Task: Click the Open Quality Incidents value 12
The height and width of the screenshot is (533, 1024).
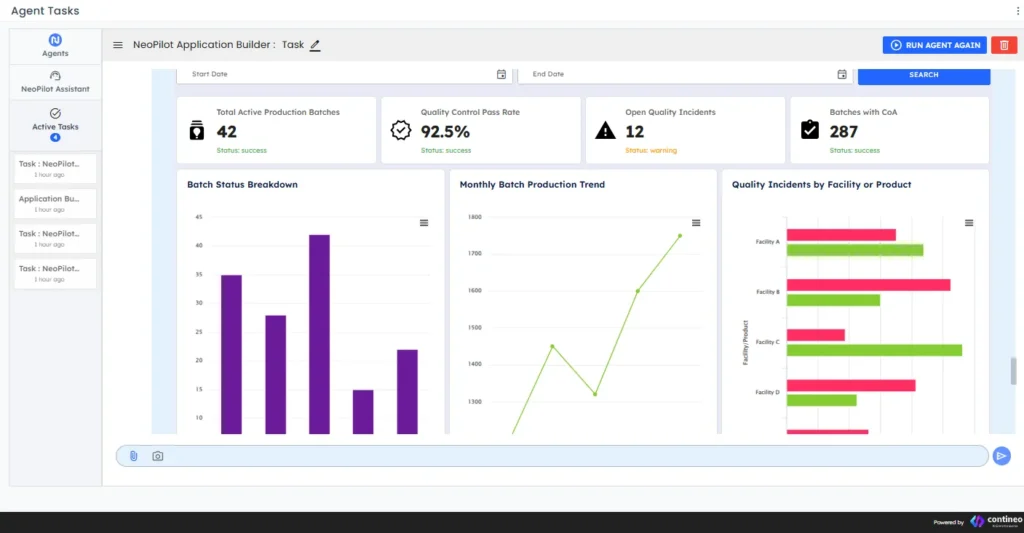Action: [635, 131]
